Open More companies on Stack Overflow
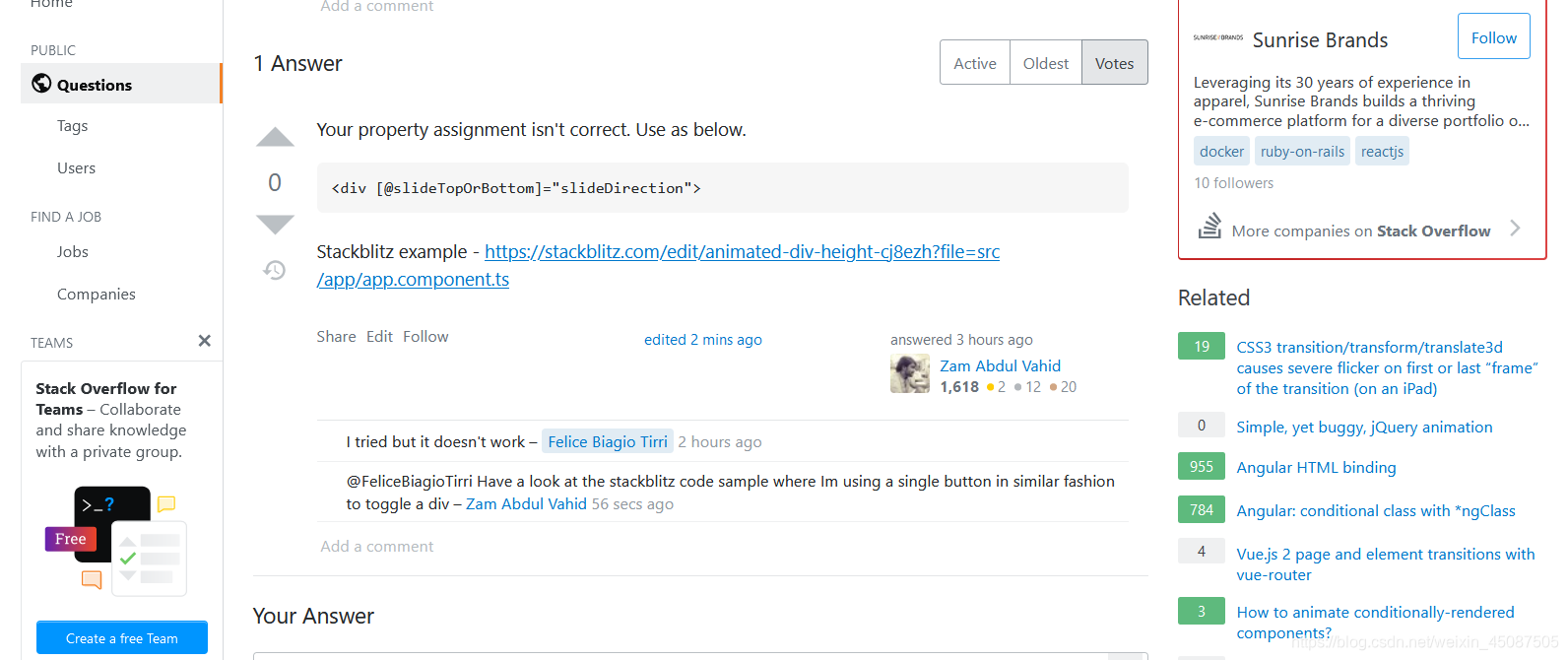The image size is (1568, 660). [1361, 231]
